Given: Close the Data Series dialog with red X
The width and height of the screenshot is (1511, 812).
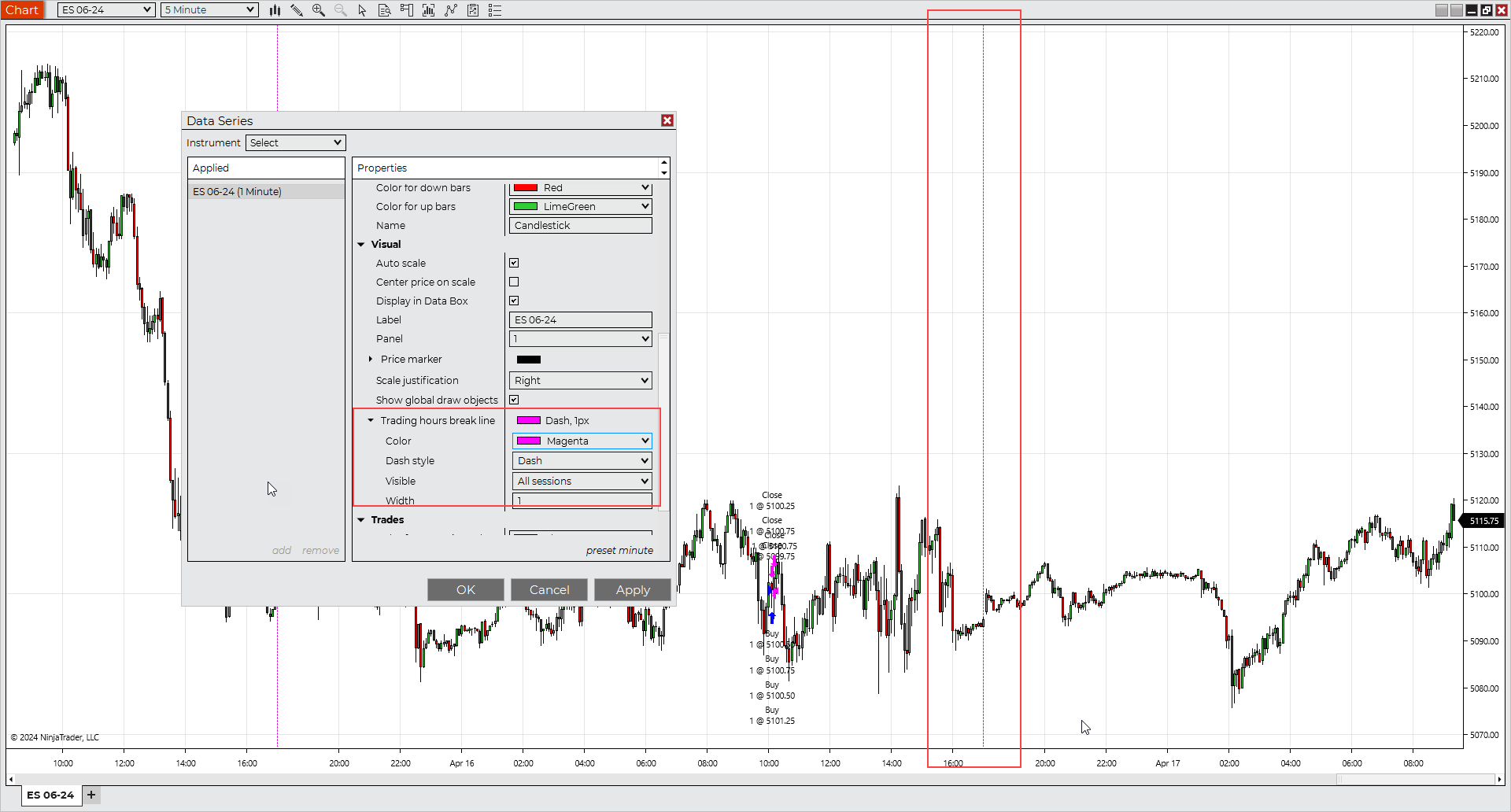Looking at the screenshot, I should coord(667,120).
